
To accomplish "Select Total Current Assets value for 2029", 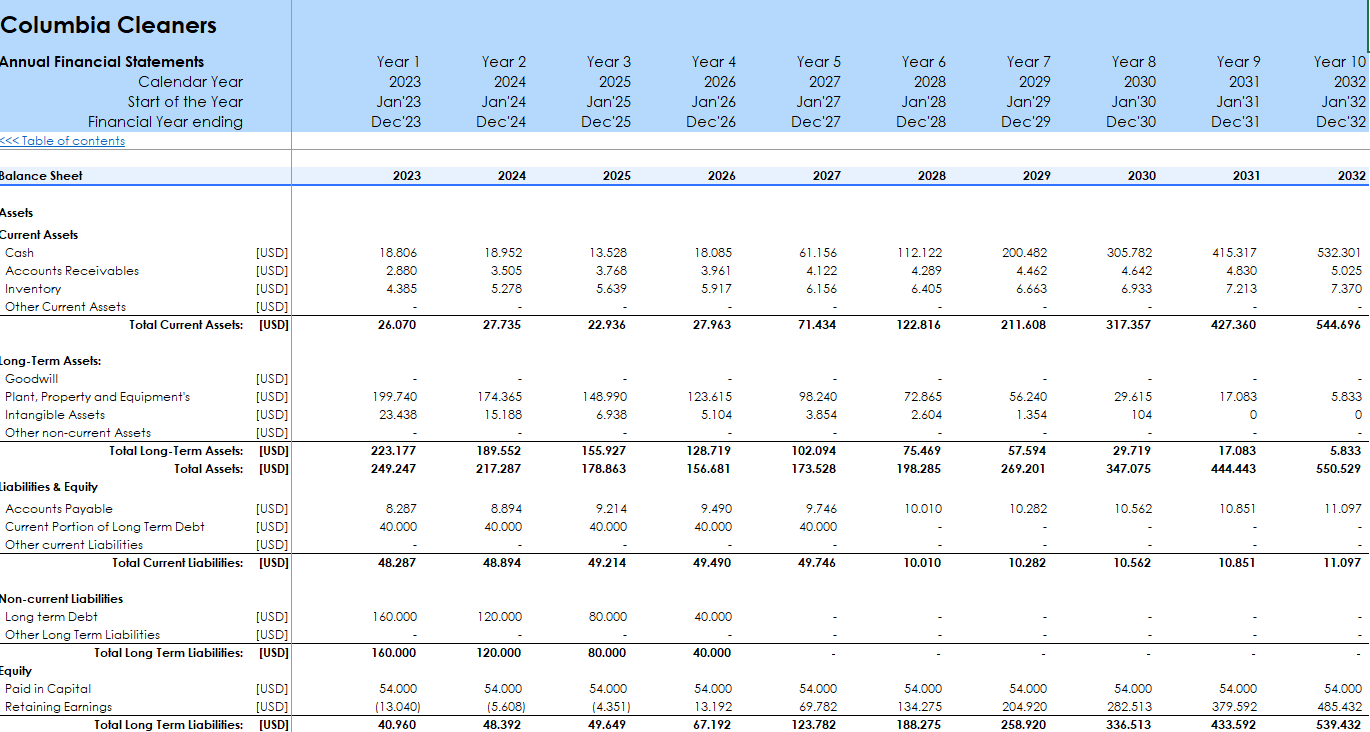I will (1027, 325).
